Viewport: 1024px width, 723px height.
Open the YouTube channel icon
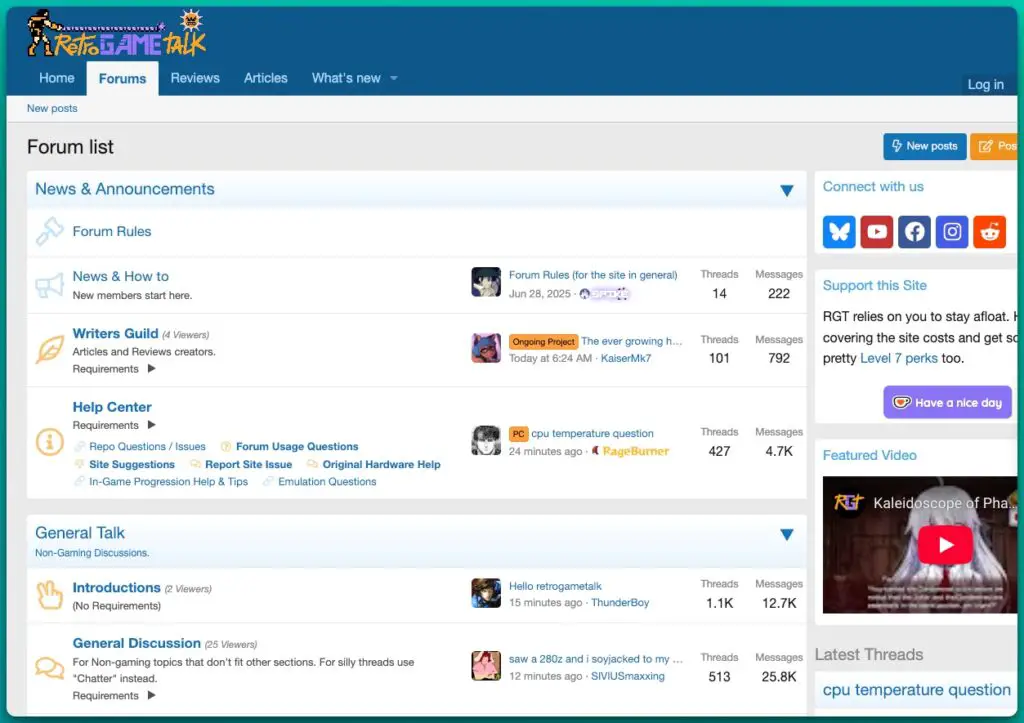pos(877,232)
